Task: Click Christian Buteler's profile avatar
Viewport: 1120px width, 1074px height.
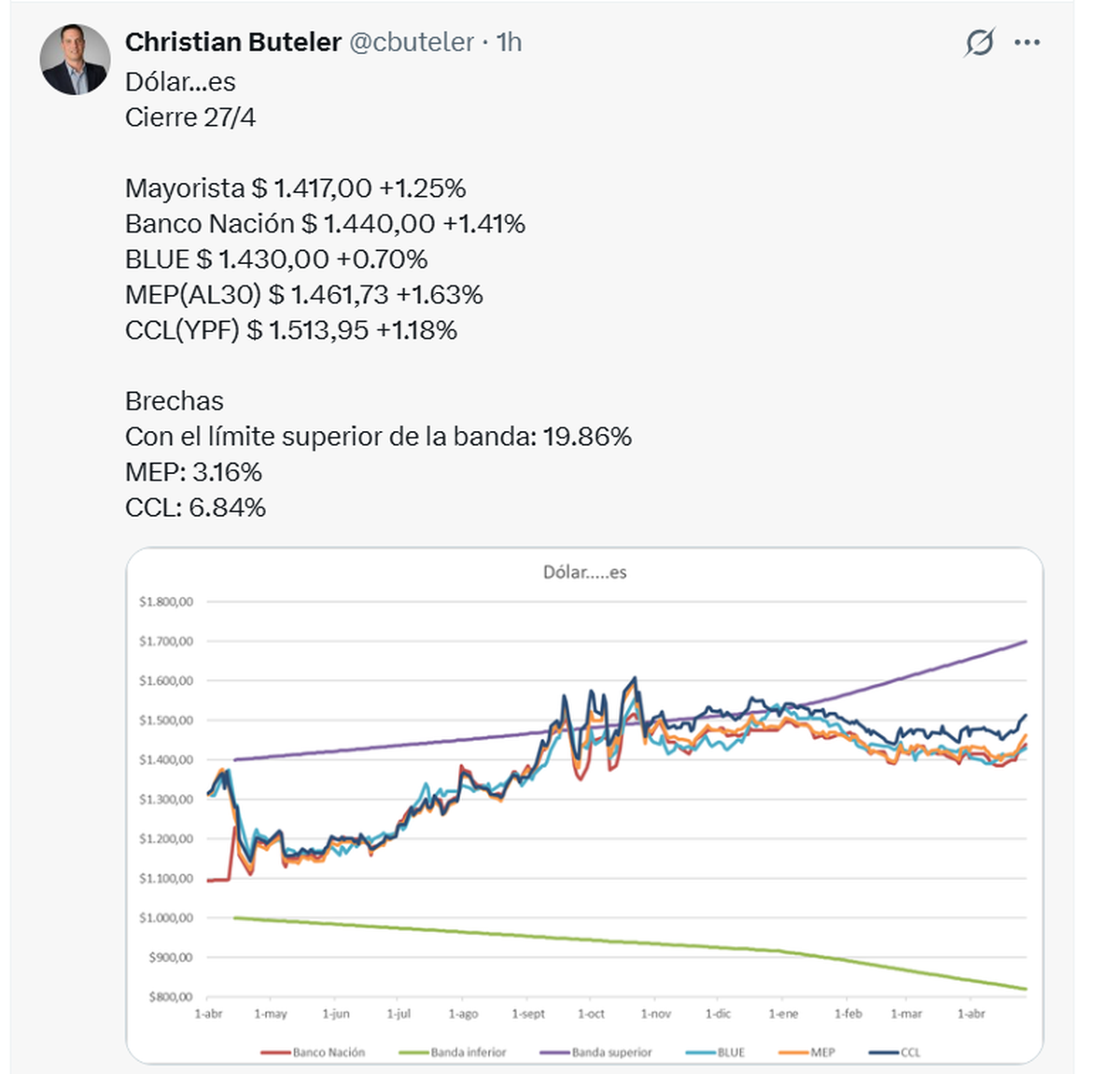Action: [75, 60]
